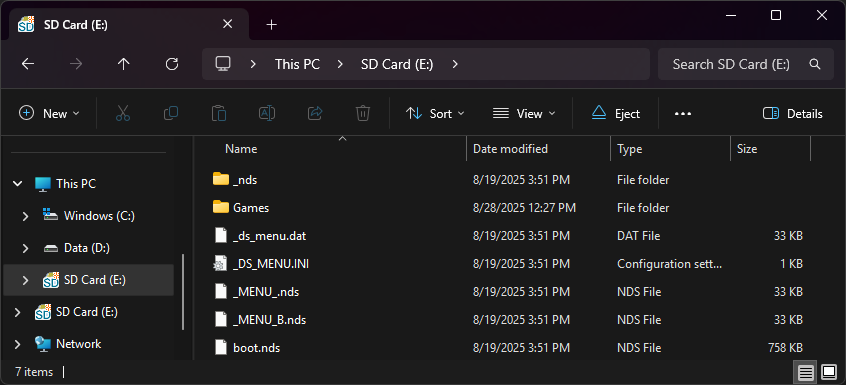
Task: Select the _MENU_.nds file name
Action: coord(266,292)
